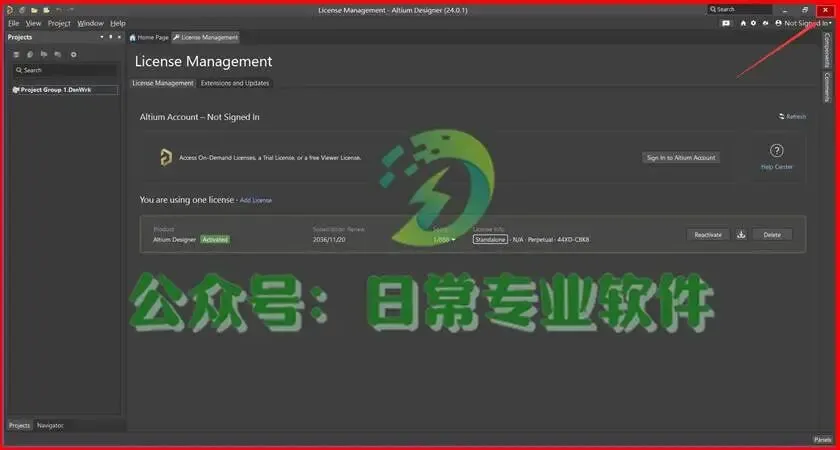
Task: Switch to the Navigator bottom tab
Action: click(x=50, y=425)
